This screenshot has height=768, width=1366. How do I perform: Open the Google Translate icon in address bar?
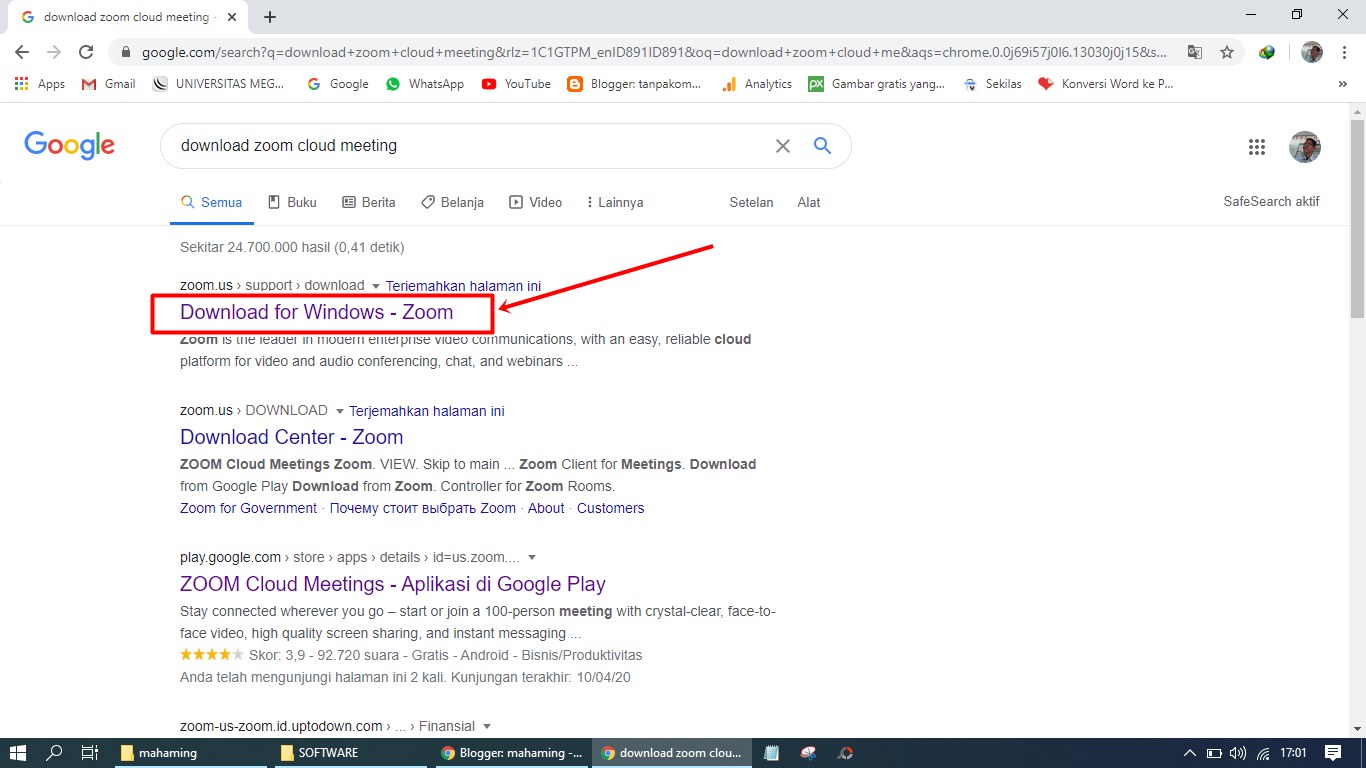click(1194, 51)
